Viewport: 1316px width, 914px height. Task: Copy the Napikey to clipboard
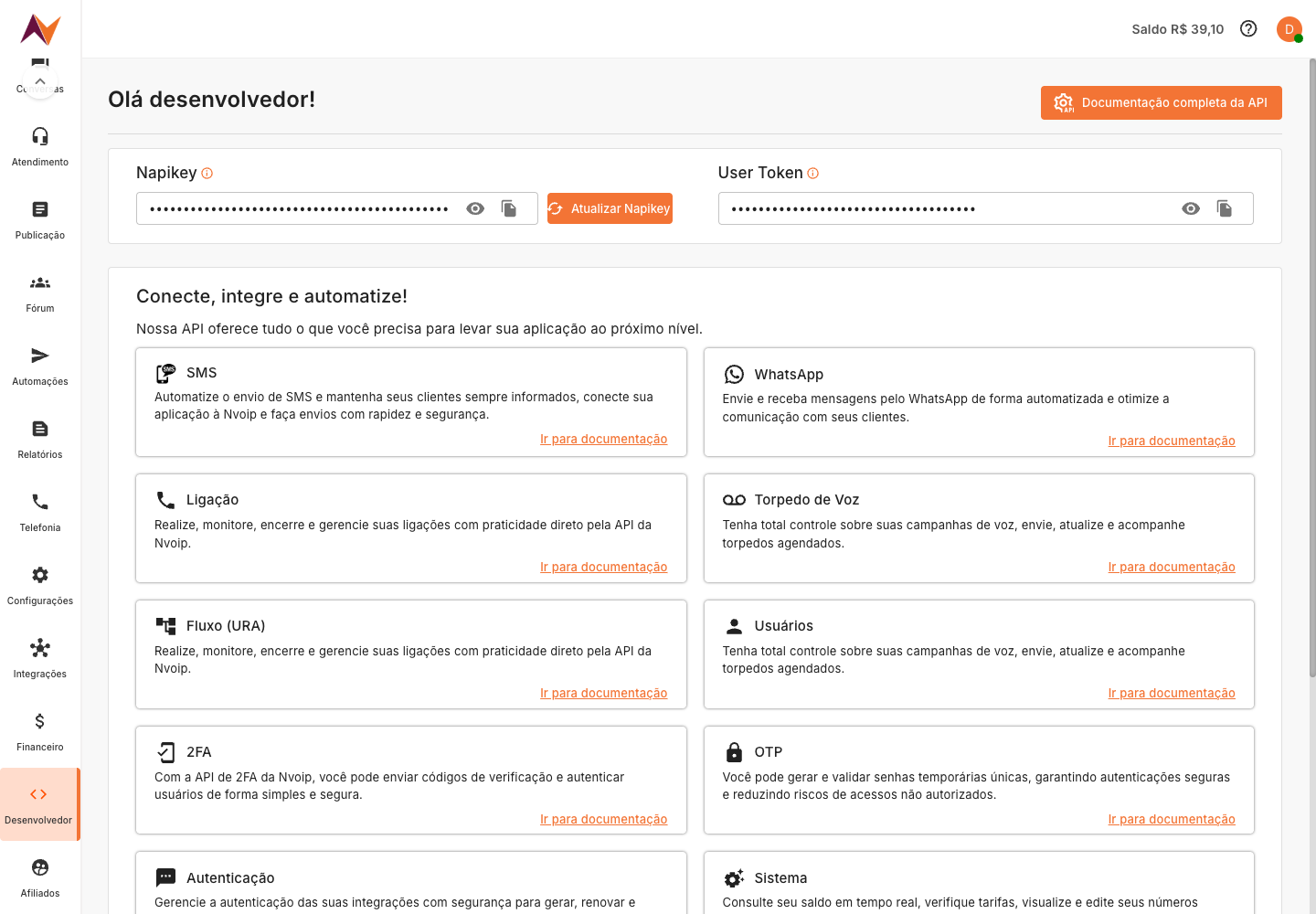[x=509, y=208]
